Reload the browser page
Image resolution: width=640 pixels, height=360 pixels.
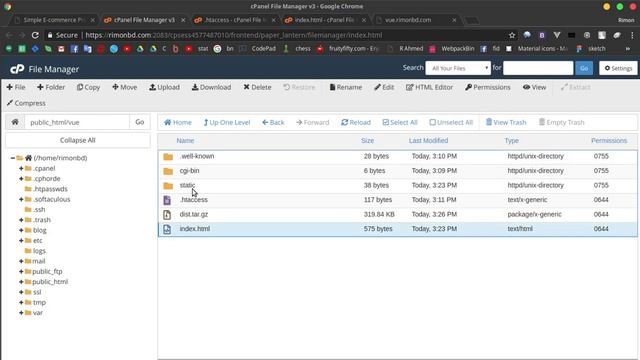(35, 35)
